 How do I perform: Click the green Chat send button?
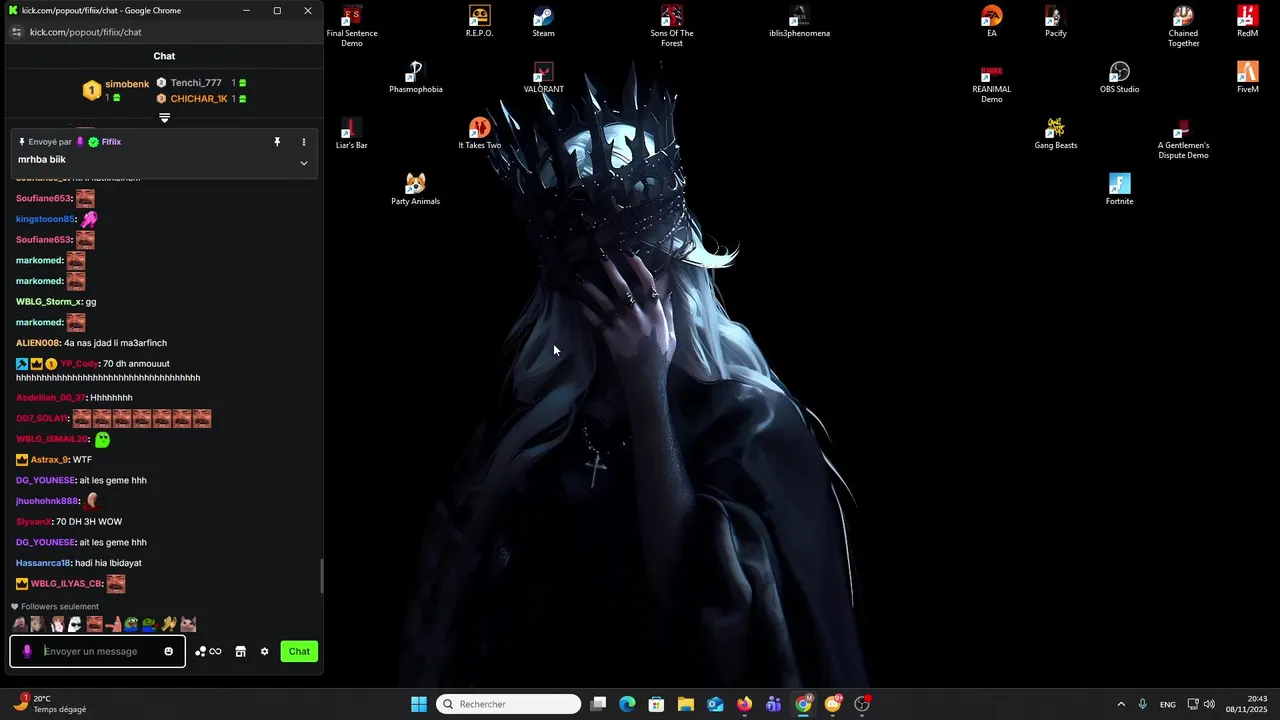299,651
